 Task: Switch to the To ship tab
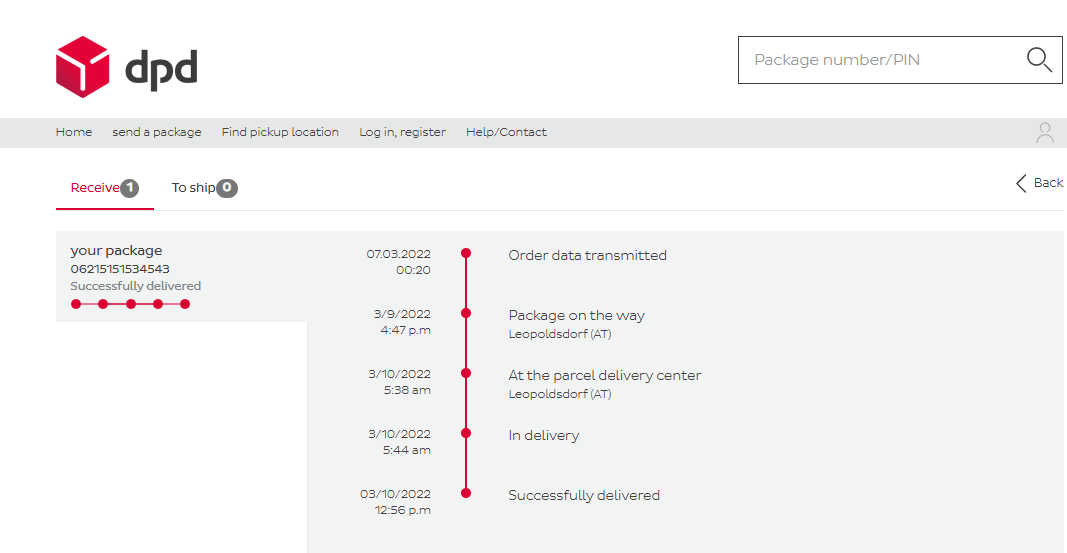(193, 188)
